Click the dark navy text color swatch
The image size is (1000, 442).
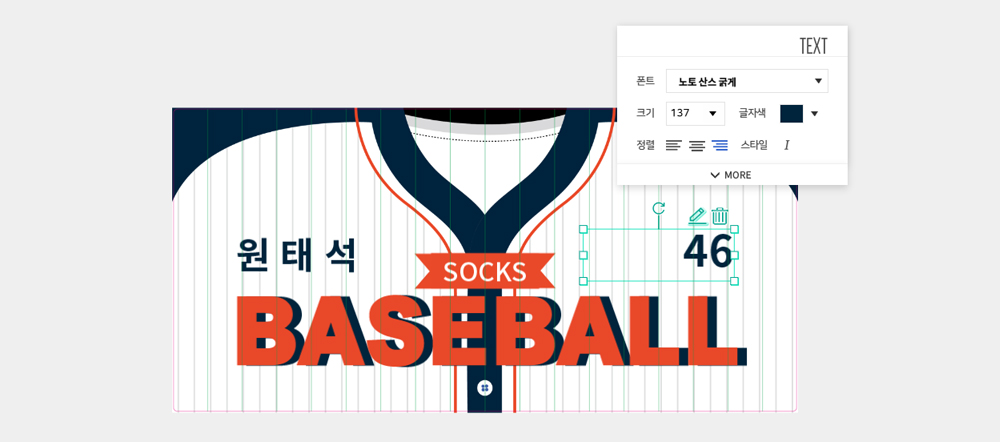[x=791, y=113]
